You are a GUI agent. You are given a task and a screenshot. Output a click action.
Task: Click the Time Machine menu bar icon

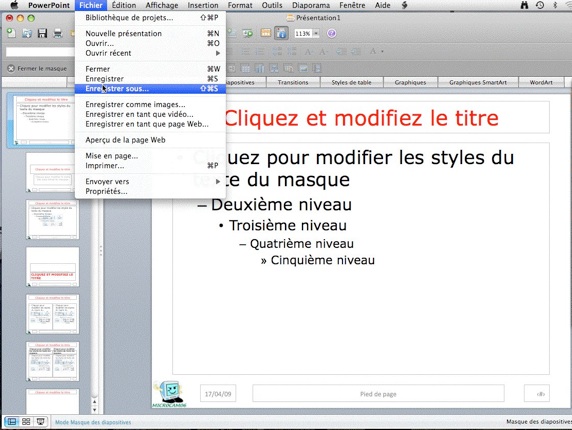(x=540, y=5)
